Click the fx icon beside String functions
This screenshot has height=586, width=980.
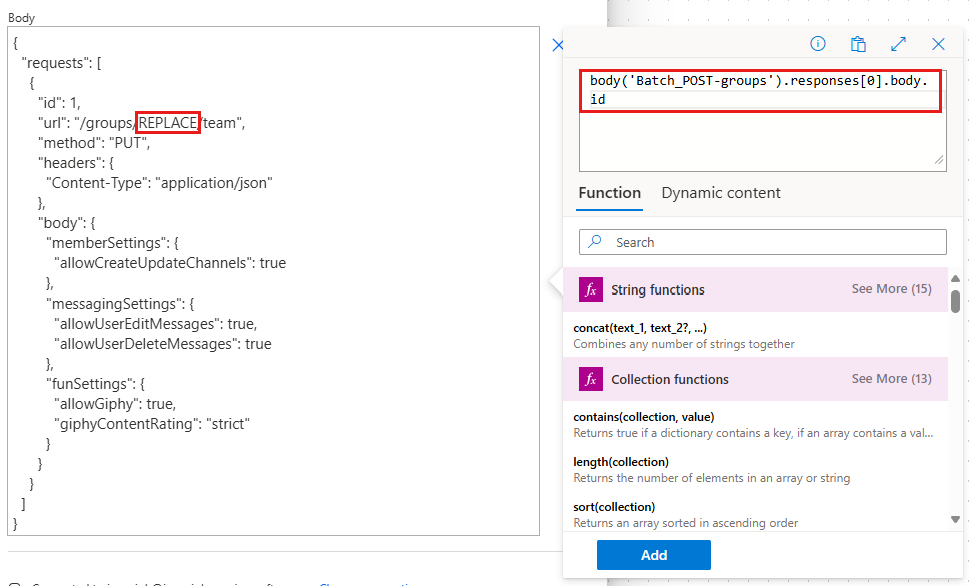pos(590,288)
